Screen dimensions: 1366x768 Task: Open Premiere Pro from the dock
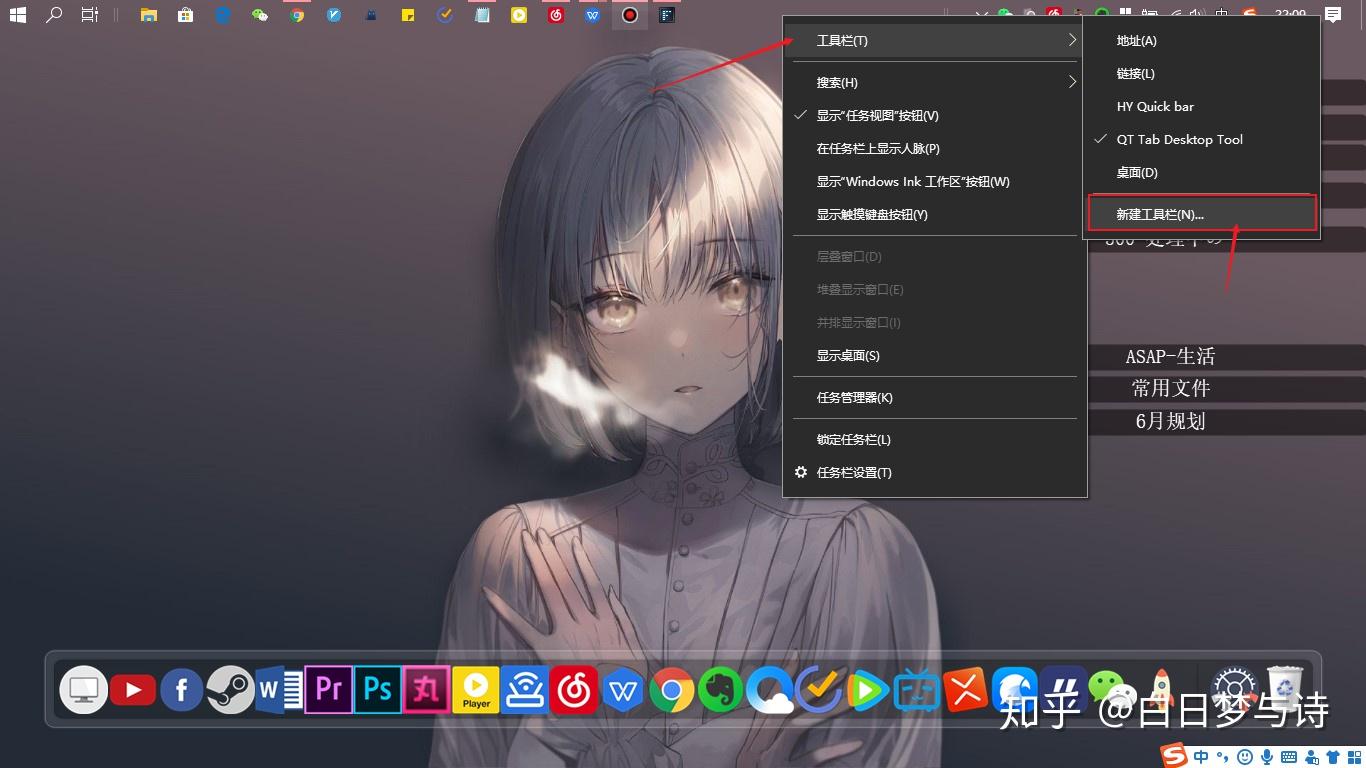click(x=329, y=689)
